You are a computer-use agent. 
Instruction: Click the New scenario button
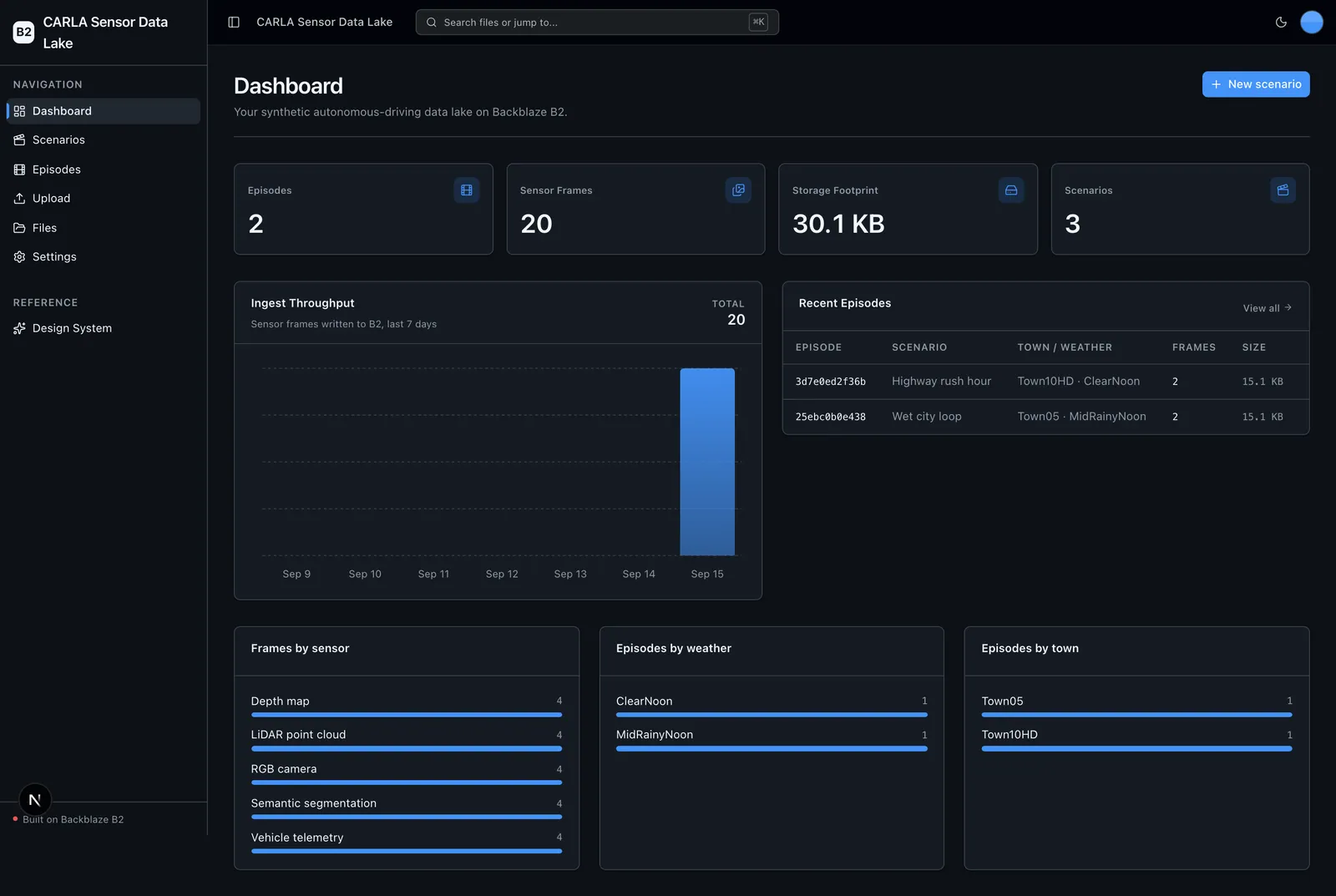(1256, 84)
